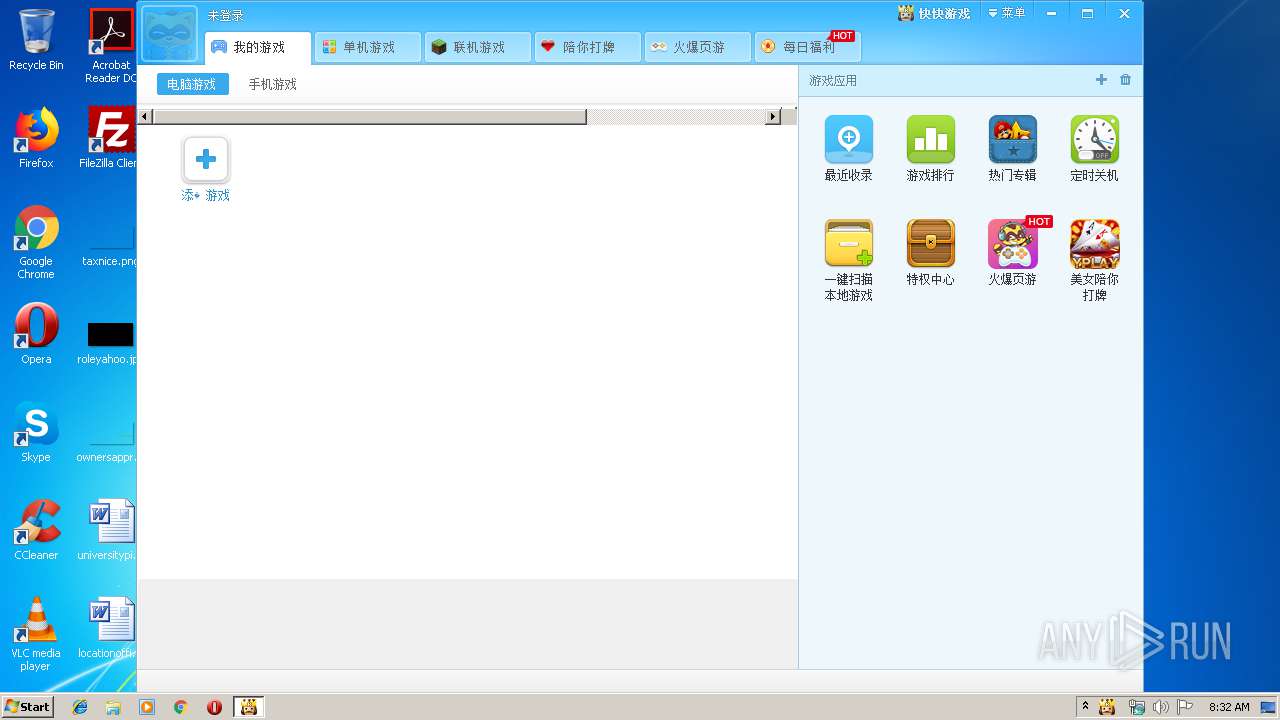1280x720 pixels.
Task: Open the 联机游戏 tab
Action: (x=477, y=47)
